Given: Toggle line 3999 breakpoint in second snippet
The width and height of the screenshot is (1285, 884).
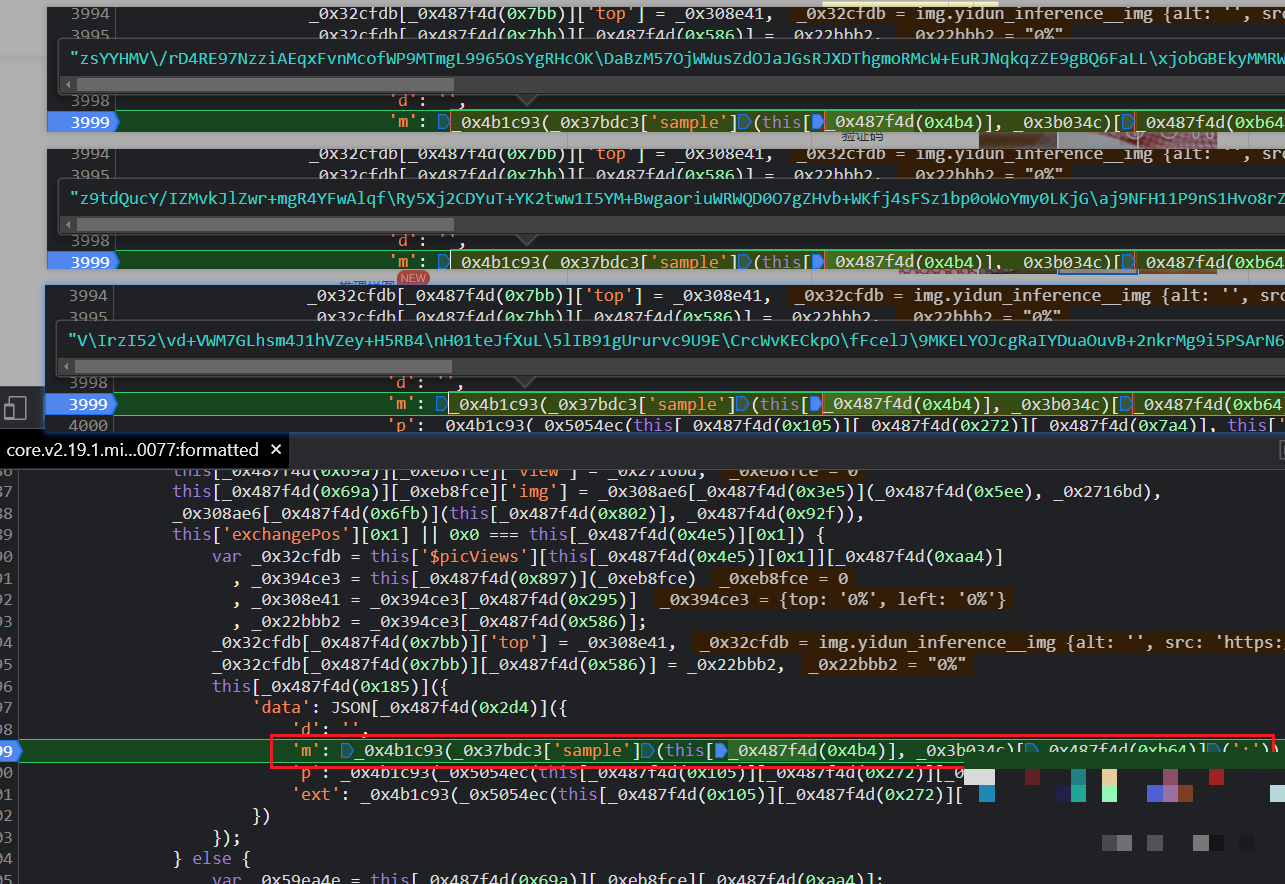Looking at the screenshot, I should (x=90, y=262).
